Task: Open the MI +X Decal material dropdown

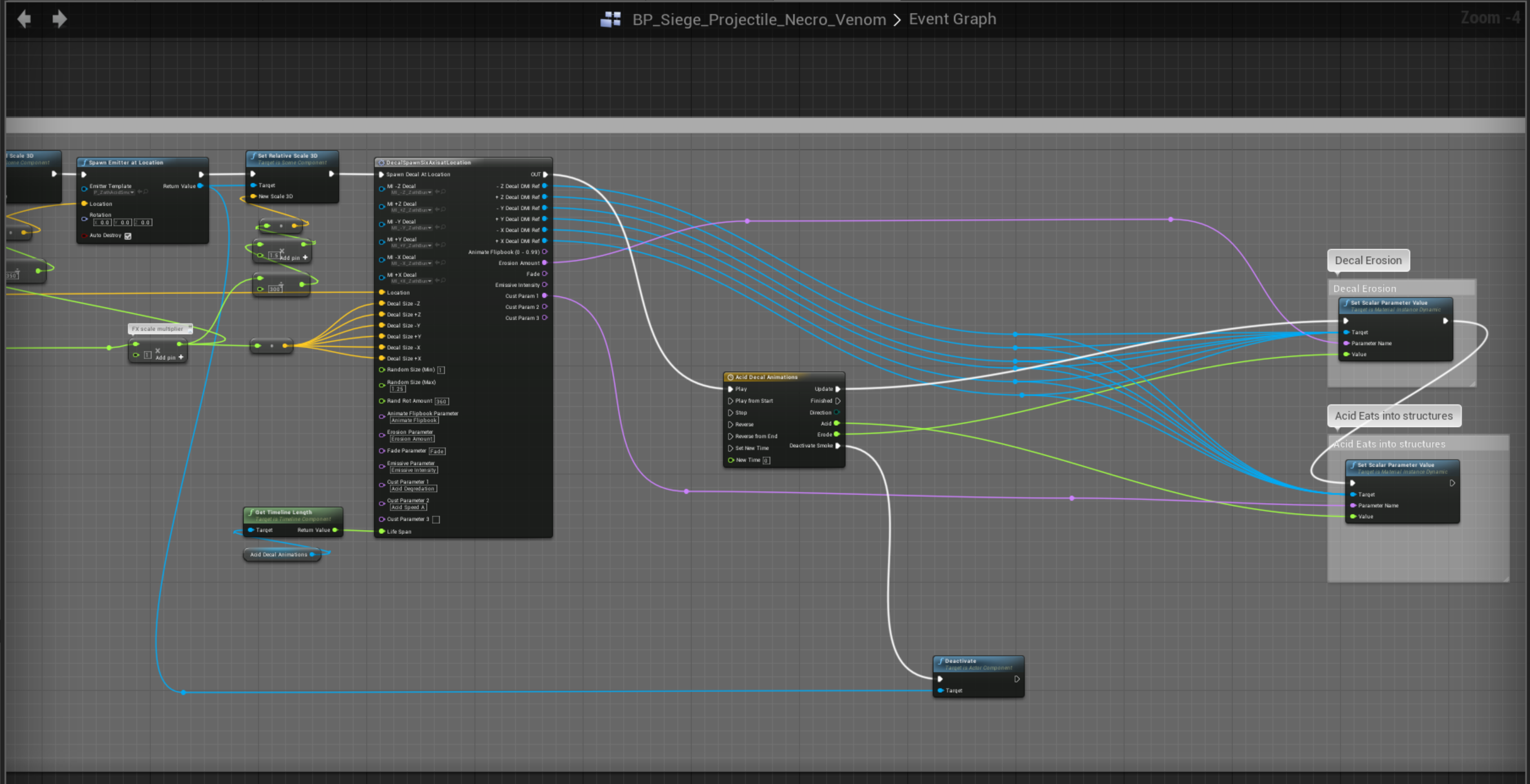Action: coord(411,280)
